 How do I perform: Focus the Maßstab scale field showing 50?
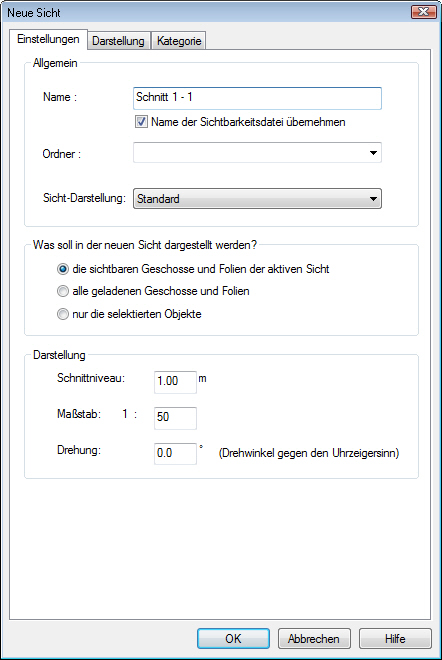click(x=175, y=418)
